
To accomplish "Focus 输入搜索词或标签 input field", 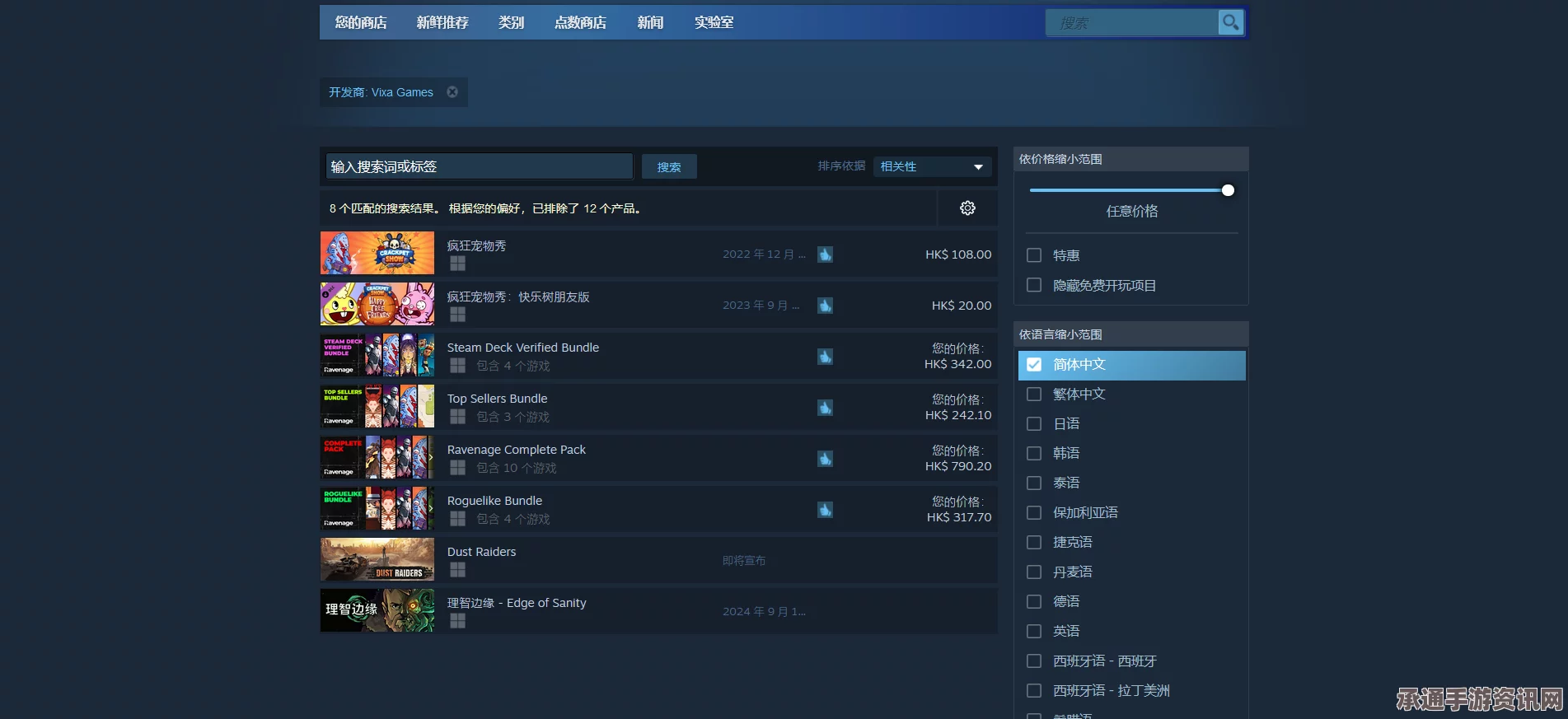I will coord(480,166).
